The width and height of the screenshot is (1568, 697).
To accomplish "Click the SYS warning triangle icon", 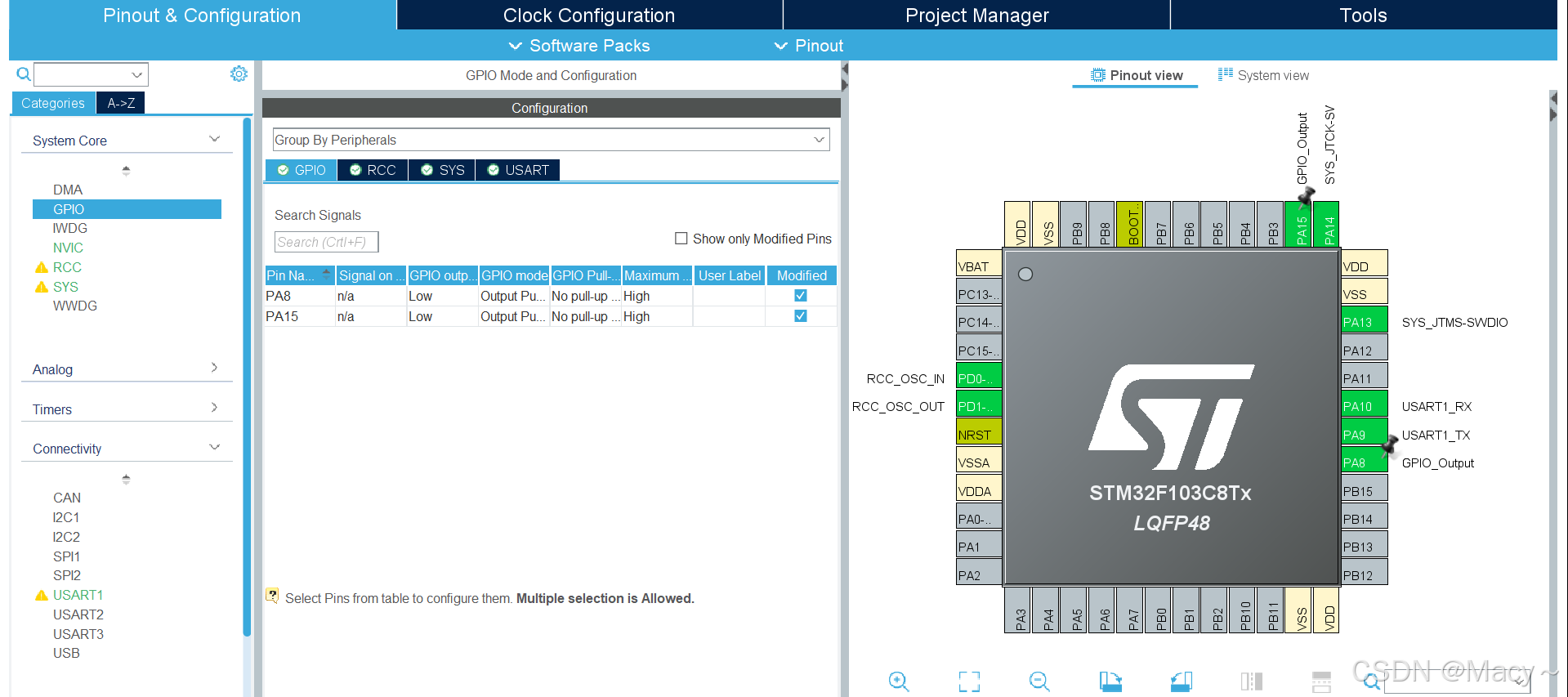I will pos(42,287).
